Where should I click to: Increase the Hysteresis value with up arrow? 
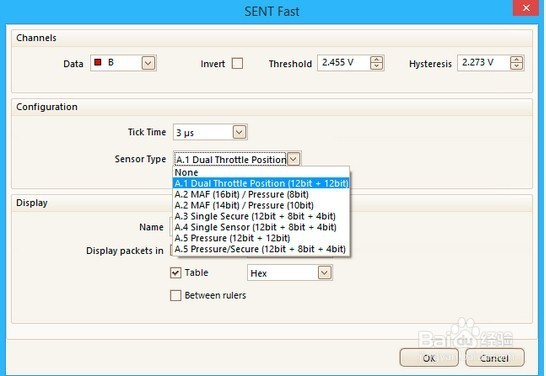point(516,60)
